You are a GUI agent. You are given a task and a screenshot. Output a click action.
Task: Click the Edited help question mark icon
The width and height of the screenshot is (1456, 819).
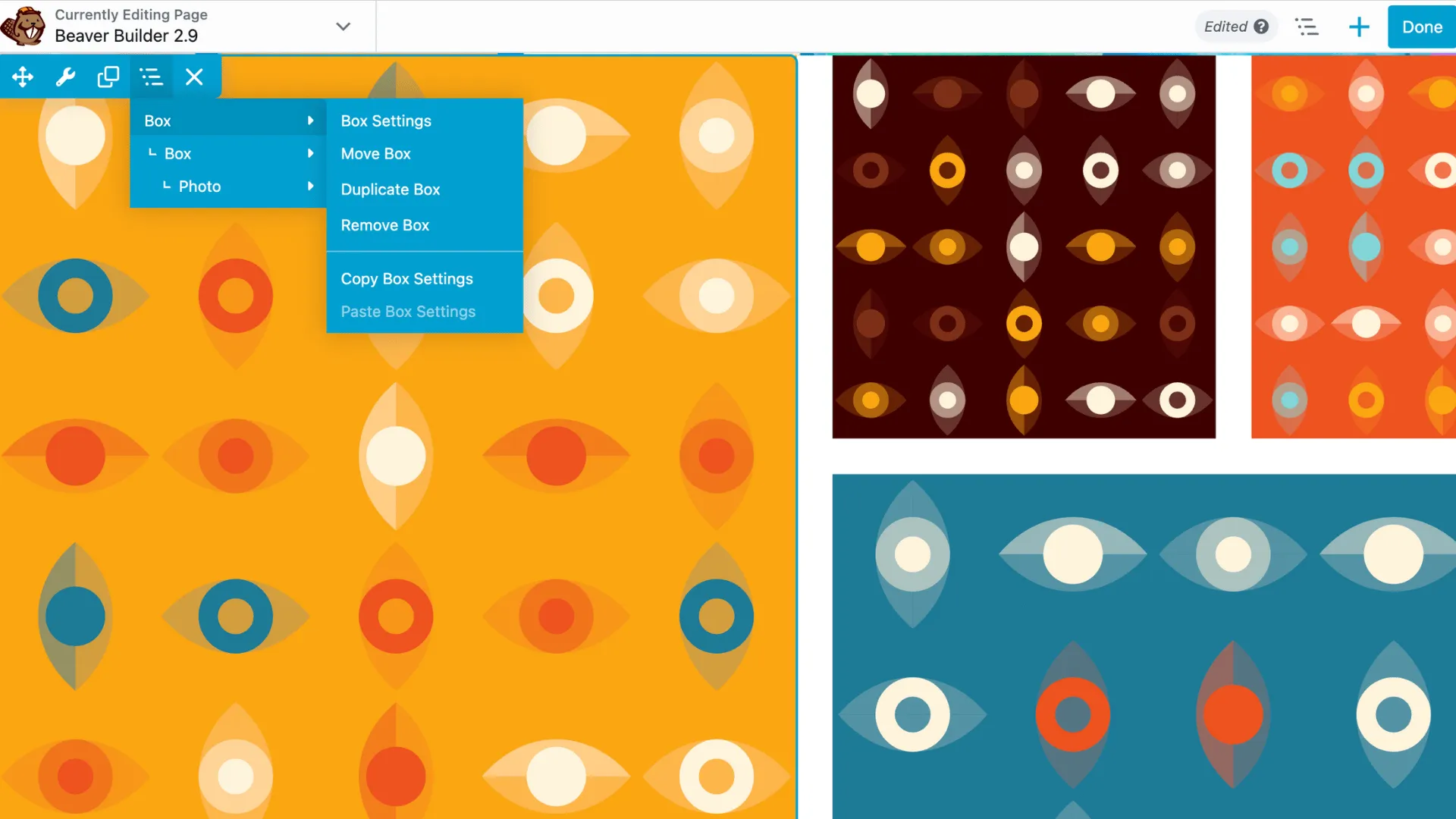tap(1261, 27)
